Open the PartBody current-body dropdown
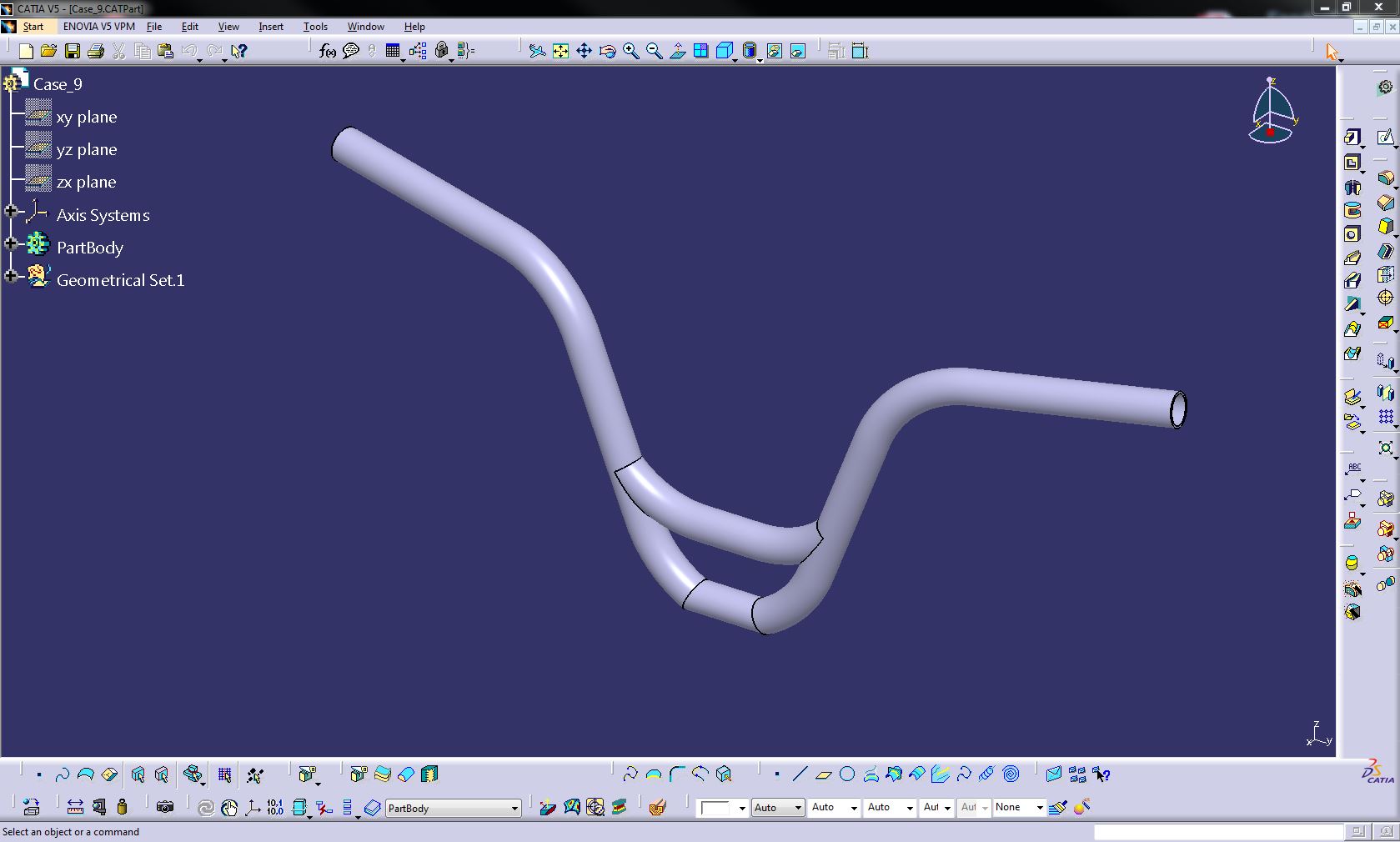Screen dimensions: 1400x842 pos(514,808)
